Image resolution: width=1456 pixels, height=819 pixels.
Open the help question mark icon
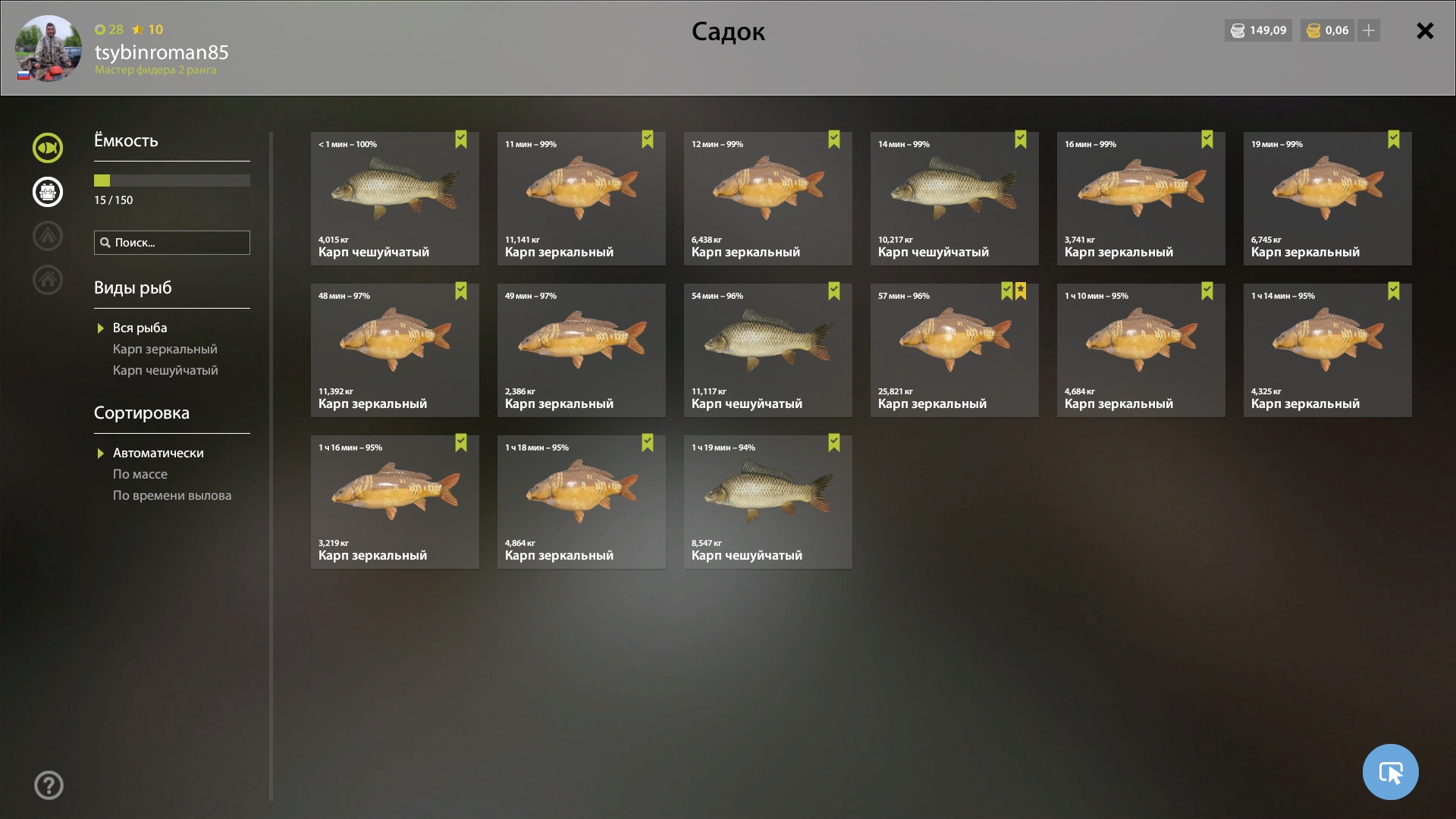[49, 785]
